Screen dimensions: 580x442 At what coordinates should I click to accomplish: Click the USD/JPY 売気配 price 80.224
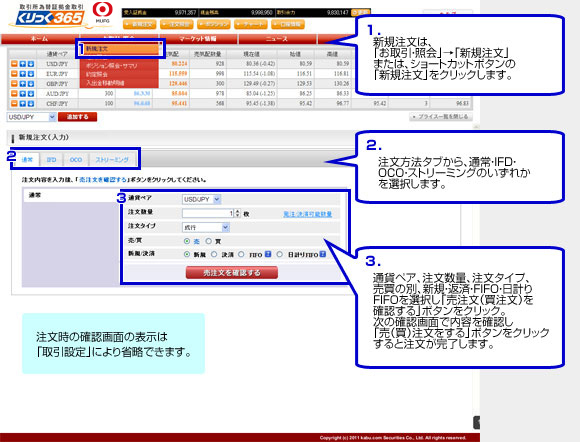(179, 64)
